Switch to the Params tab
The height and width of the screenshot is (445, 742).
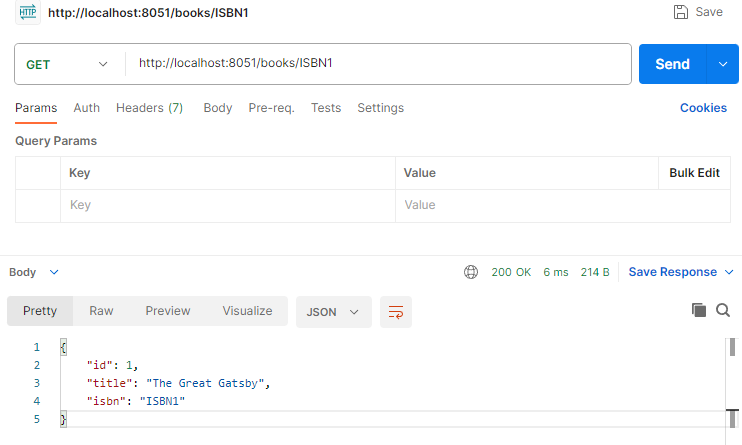36,108
